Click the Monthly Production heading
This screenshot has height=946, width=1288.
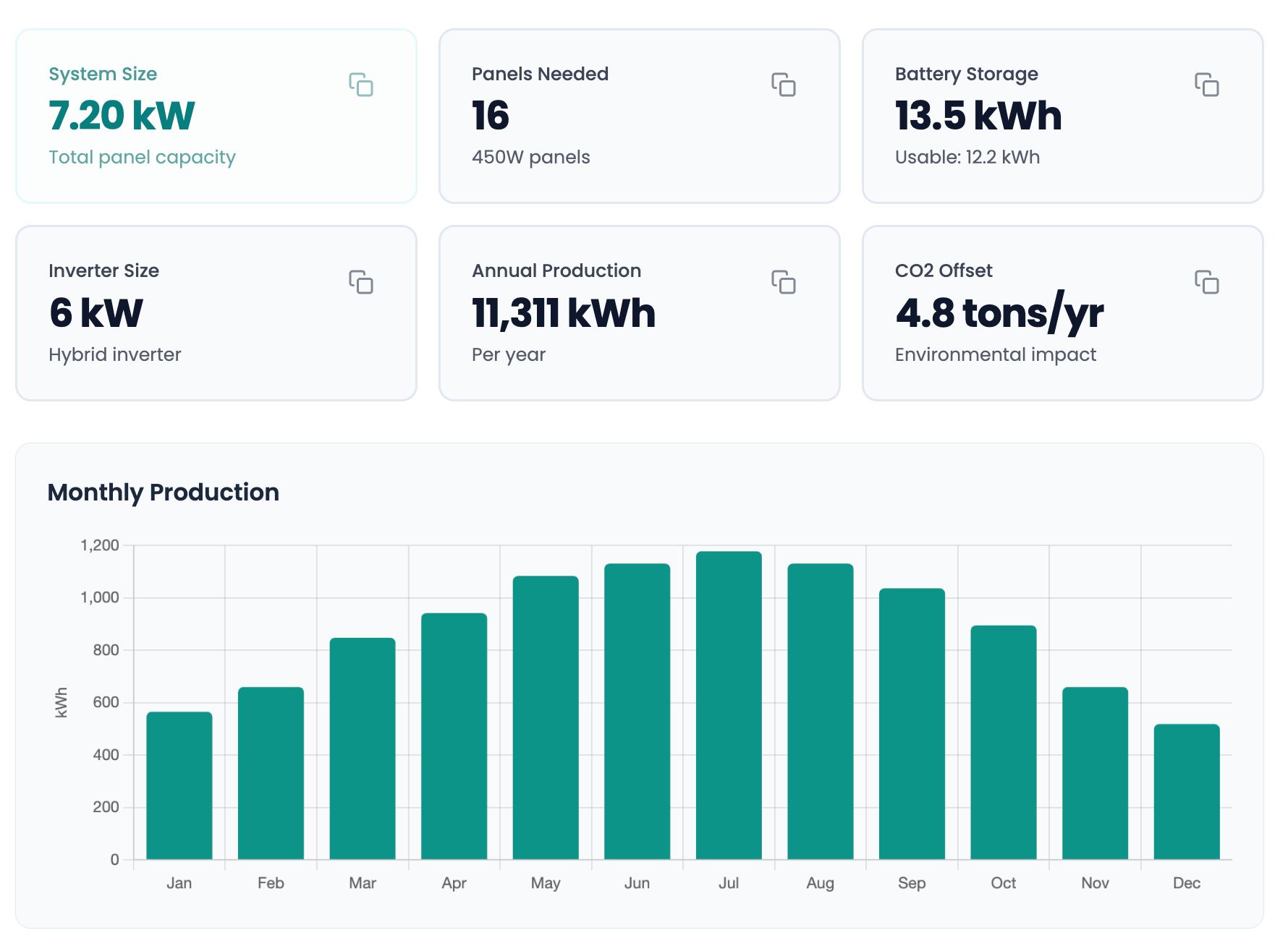(163, 492)
